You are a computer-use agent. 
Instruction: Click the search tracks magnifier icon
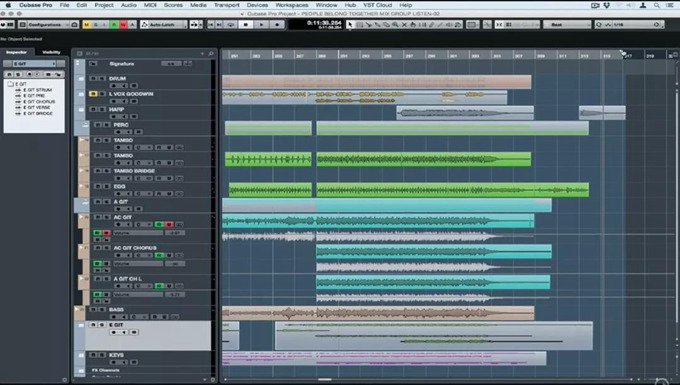coord(211,53)
